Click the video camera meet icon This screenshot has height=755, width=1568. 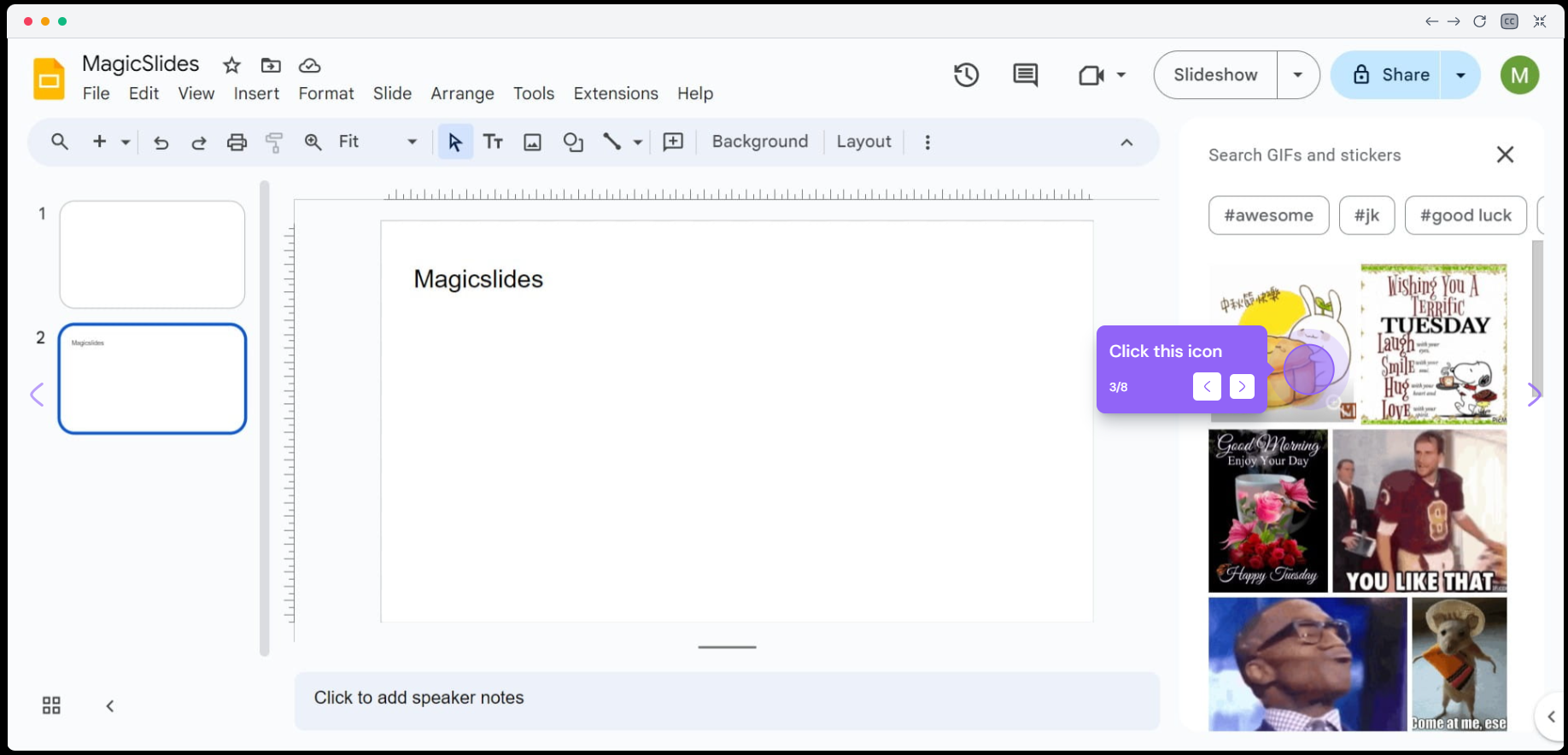(1091, 75)
